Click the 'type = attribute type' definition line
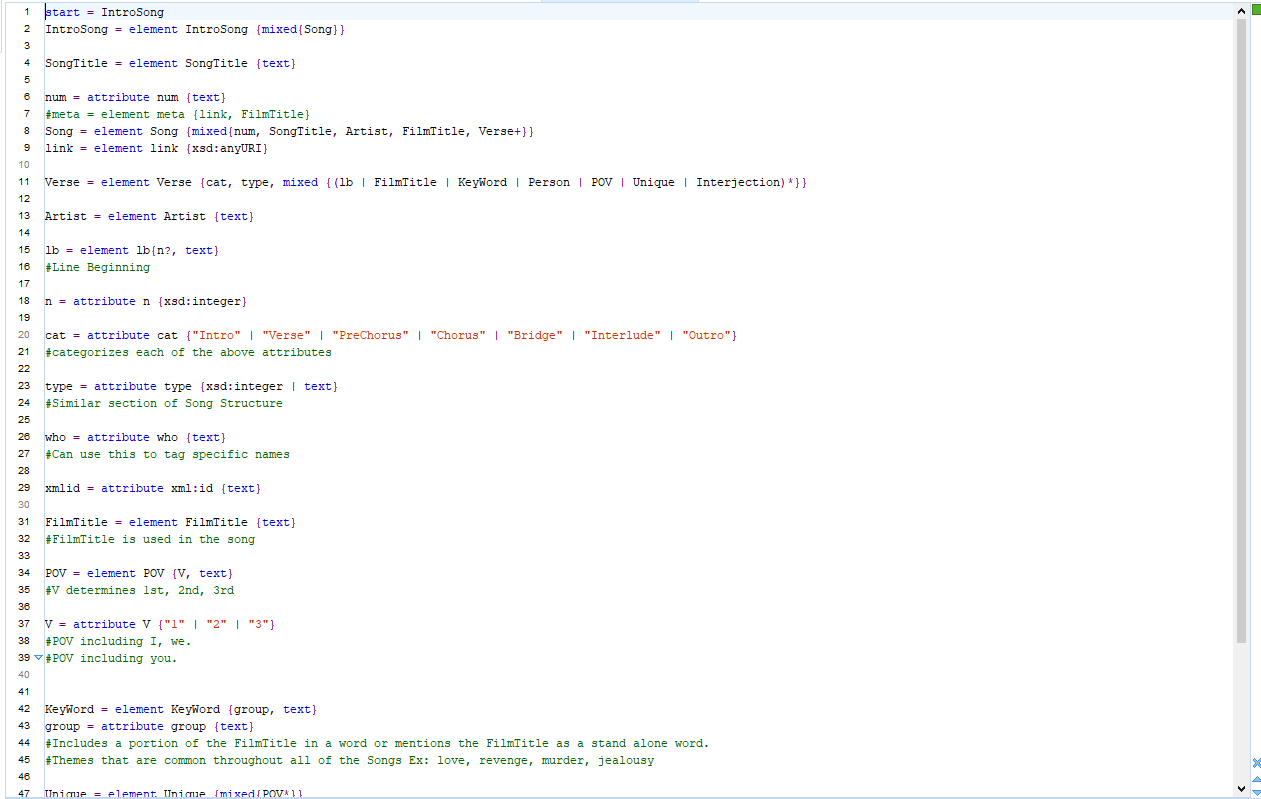 192,386
